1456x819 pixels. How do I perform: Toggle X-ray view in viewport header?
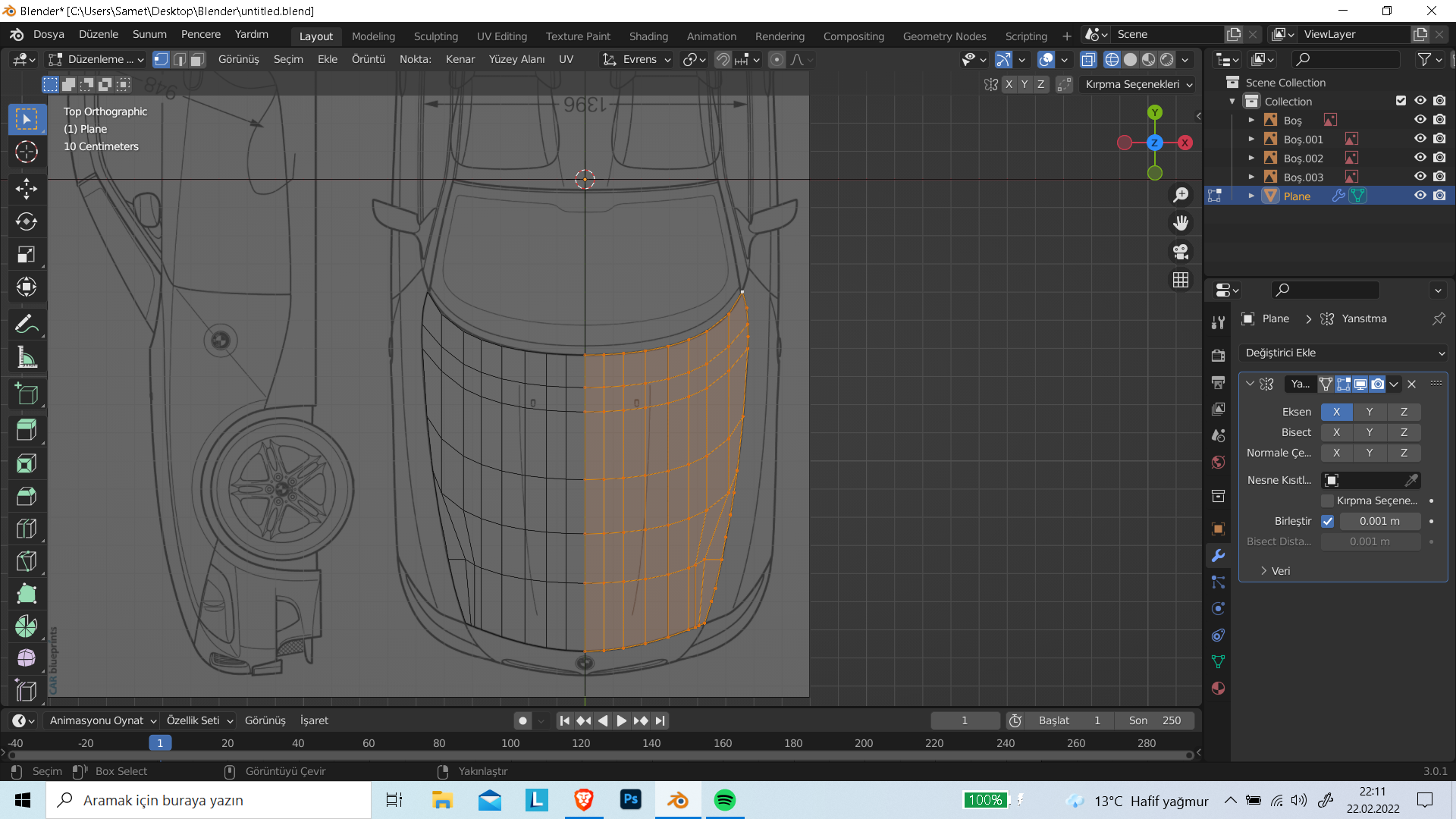click(x=1088, y=59)
